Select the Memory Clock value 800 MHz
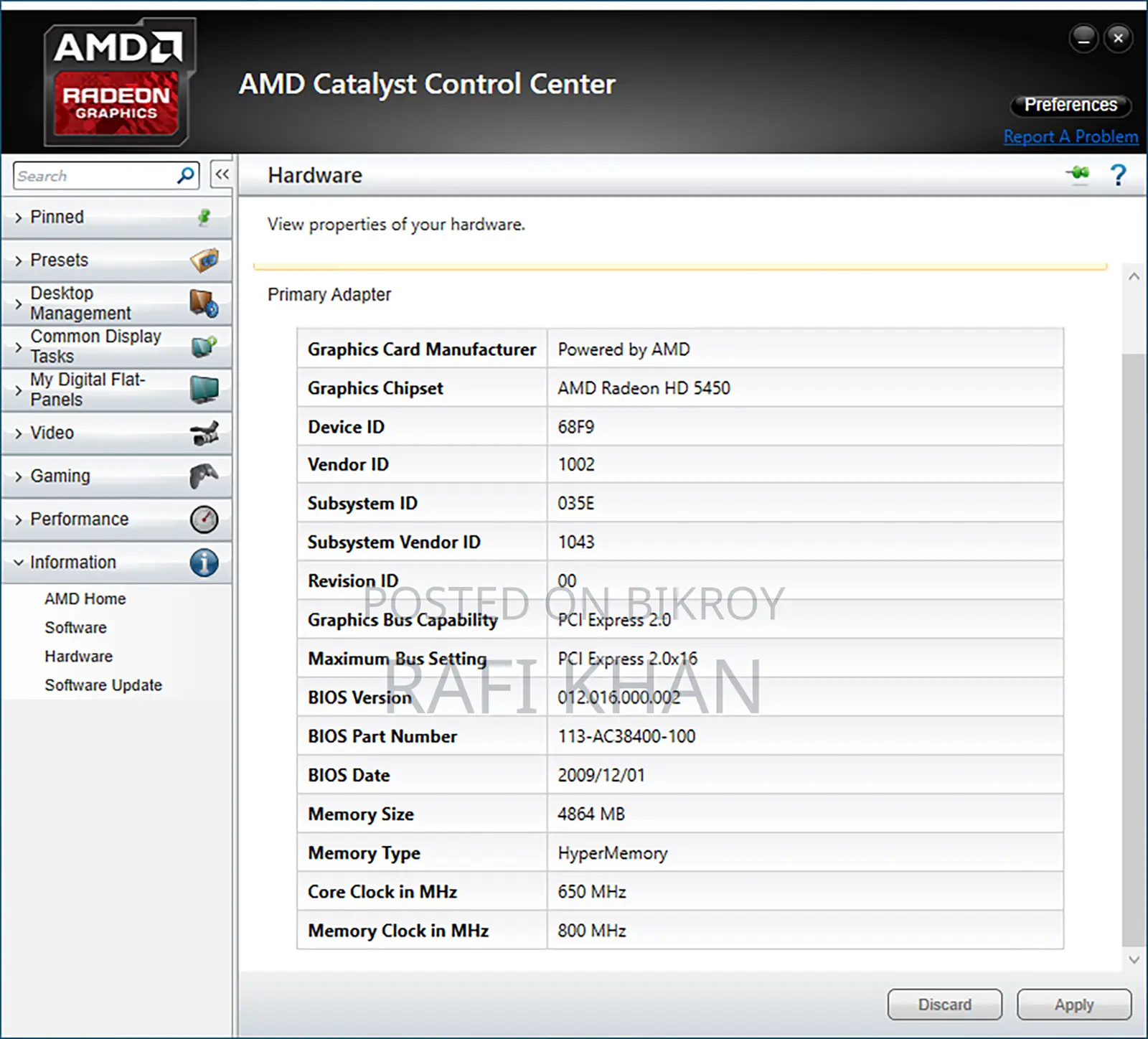This screenshot has height=1039, width=1148. coord(592,931)
